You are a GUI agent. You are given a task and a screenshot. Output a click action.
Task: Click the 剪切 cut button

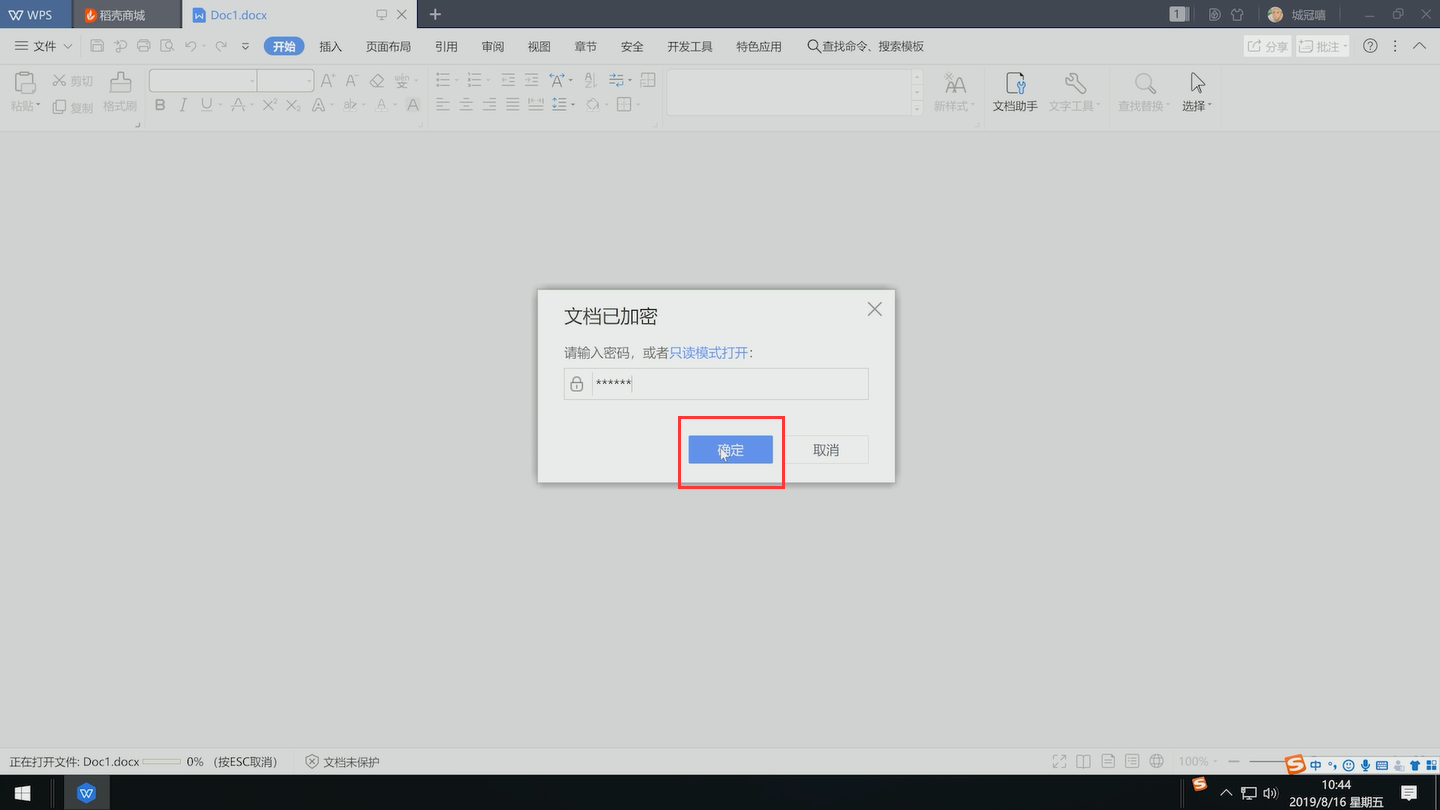point(73,81)
